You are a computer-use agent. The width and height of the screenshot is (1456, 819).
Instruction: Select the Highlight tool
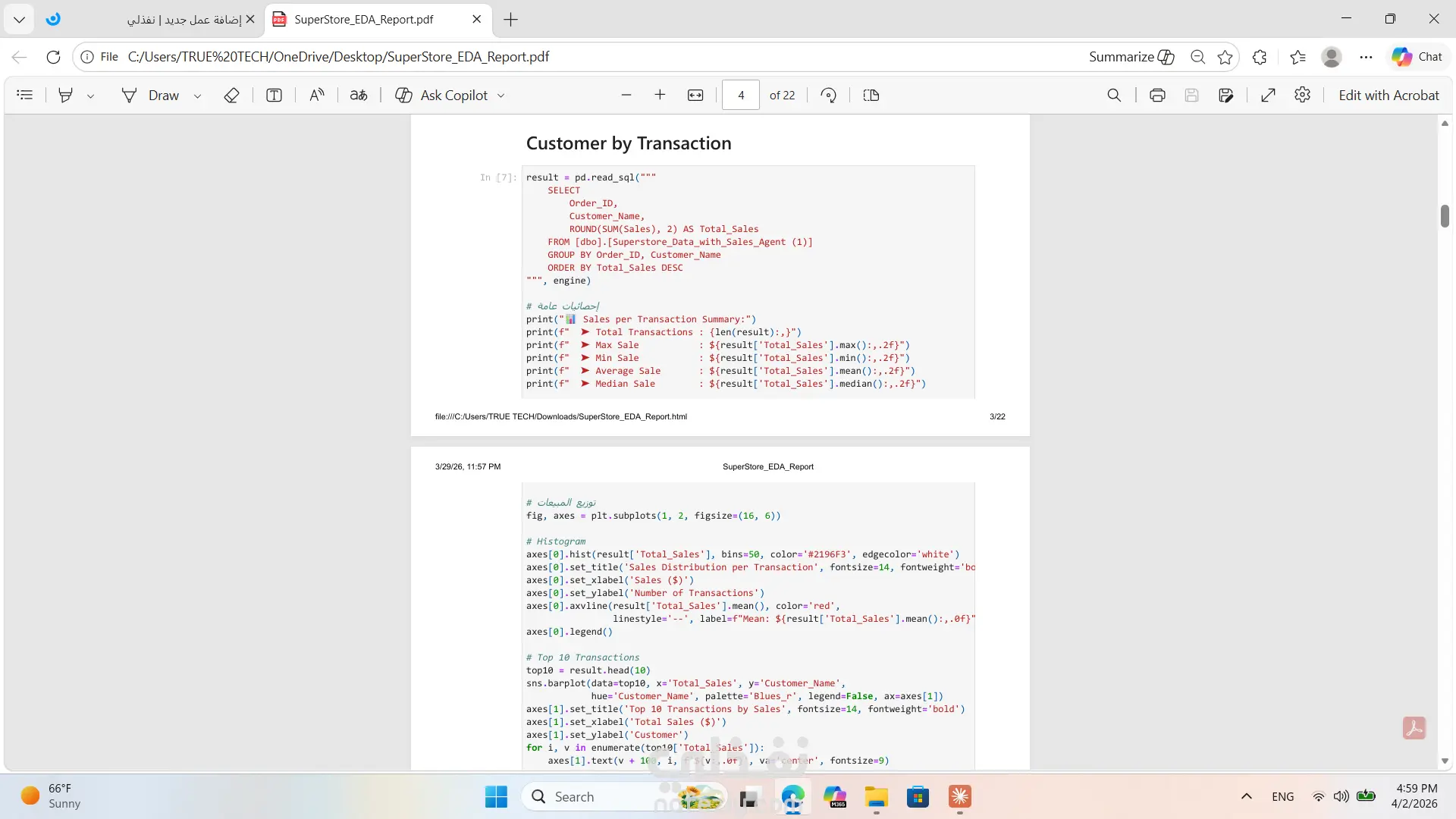(66, 95)
